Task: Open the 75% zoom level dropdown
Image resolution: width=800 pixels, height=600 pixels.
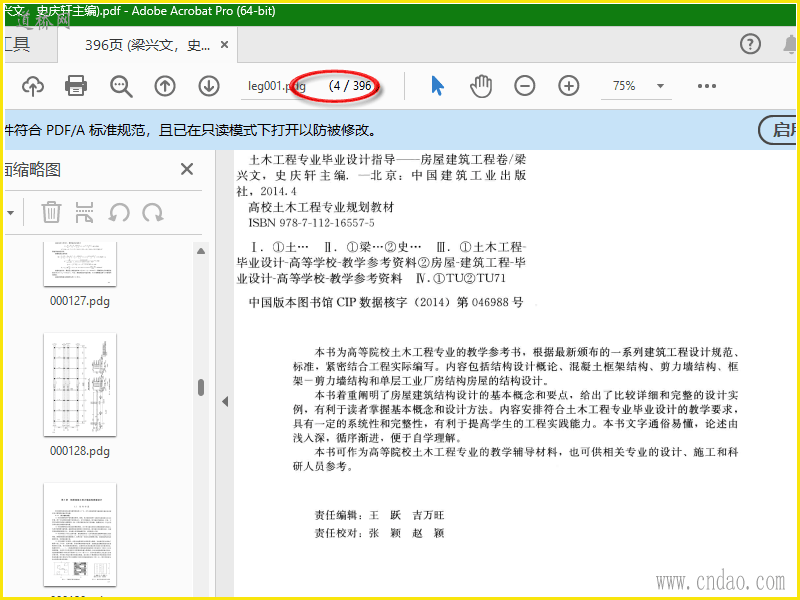Action: (660, 86)
